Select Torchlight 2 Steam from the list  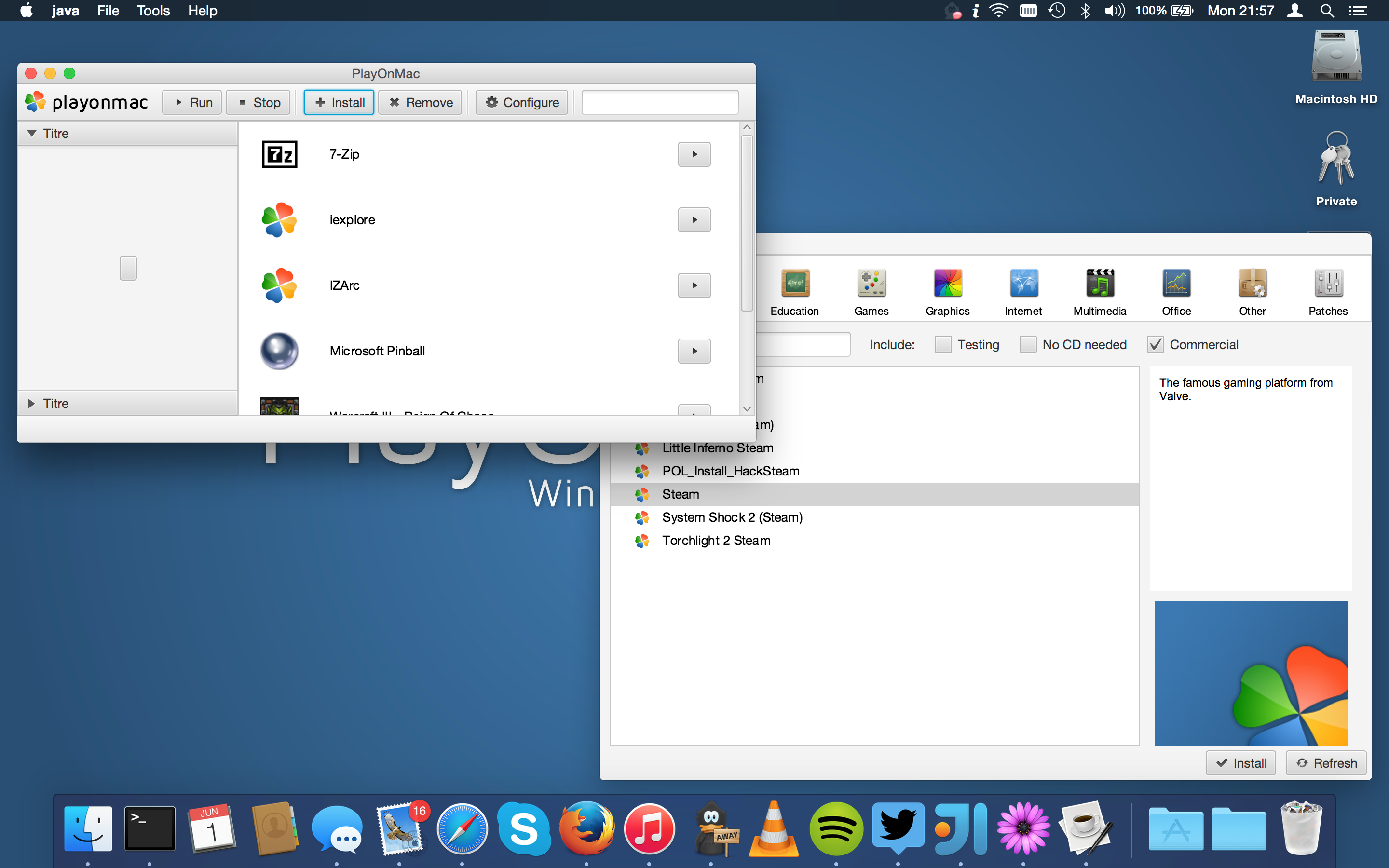716,540
